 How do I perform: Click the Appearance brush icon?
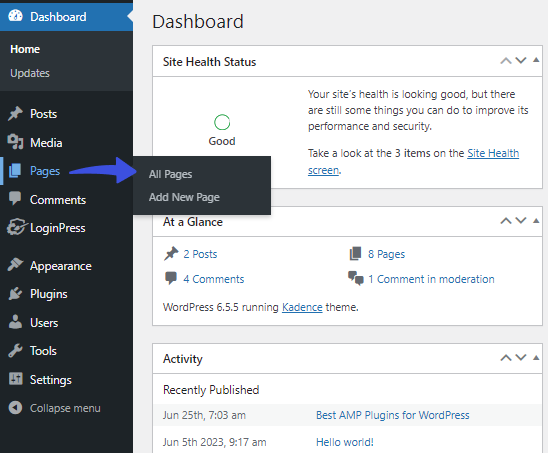[x=15, y=265]
